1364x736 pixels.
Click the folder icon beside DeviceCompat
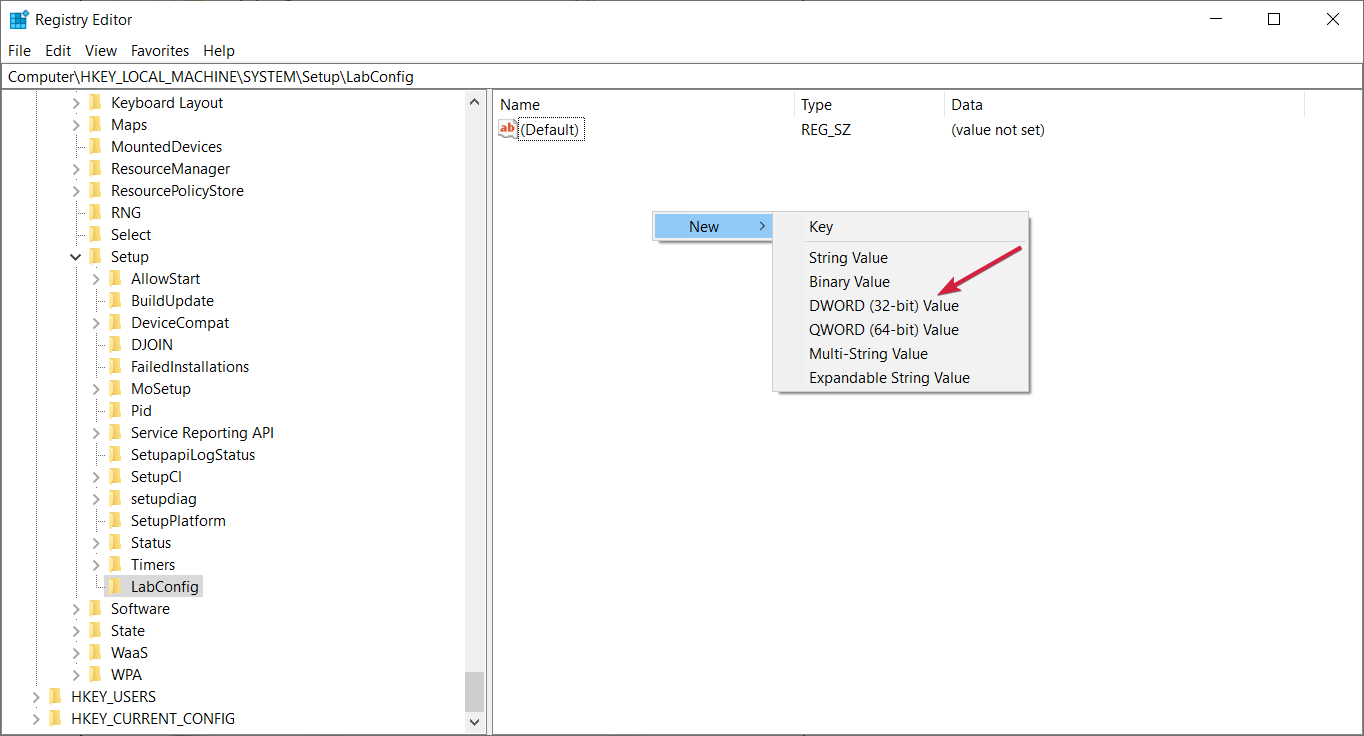(115, 322)
